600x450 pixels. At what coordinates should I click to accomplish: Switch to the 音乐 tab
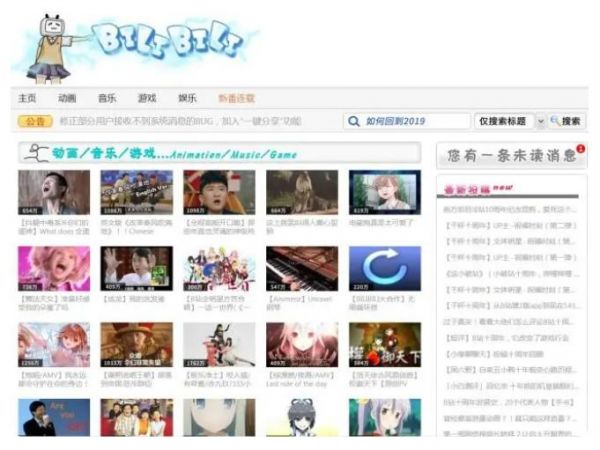pyautogui.click(x=107, y=98)
